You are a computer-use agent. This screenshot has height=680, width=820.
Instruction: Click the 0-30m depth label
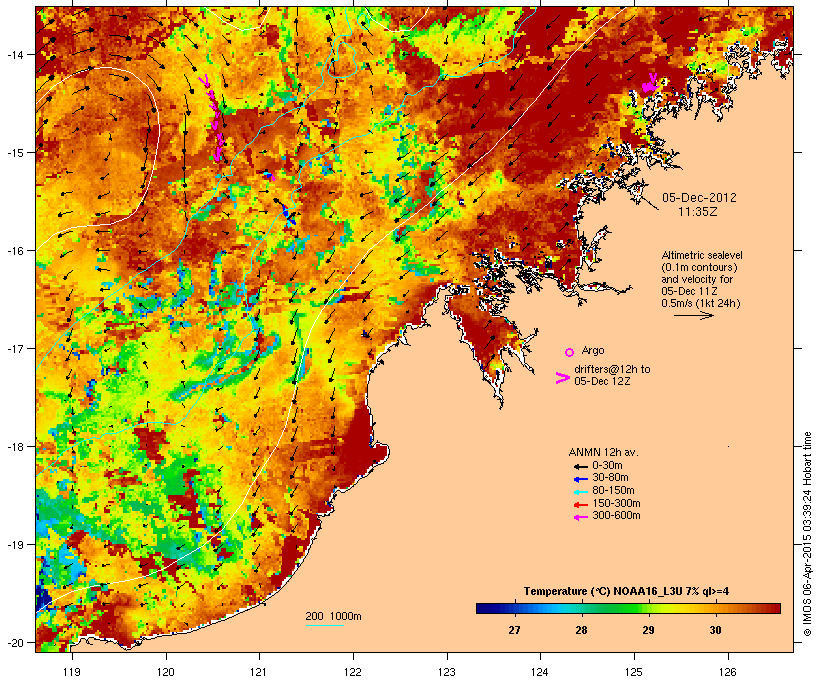[607, 466]
